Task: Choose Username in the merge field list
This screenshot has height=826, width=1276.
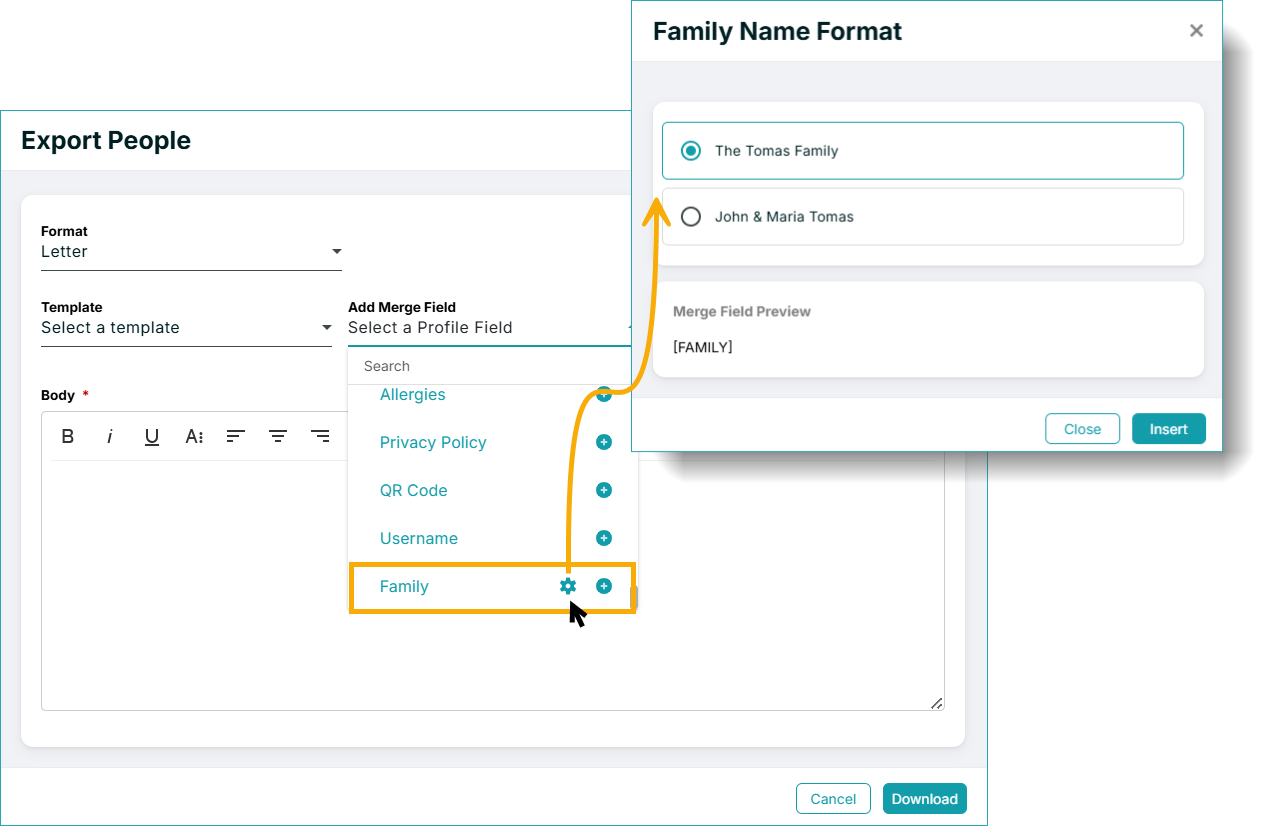Action: (x=419, y=539)
